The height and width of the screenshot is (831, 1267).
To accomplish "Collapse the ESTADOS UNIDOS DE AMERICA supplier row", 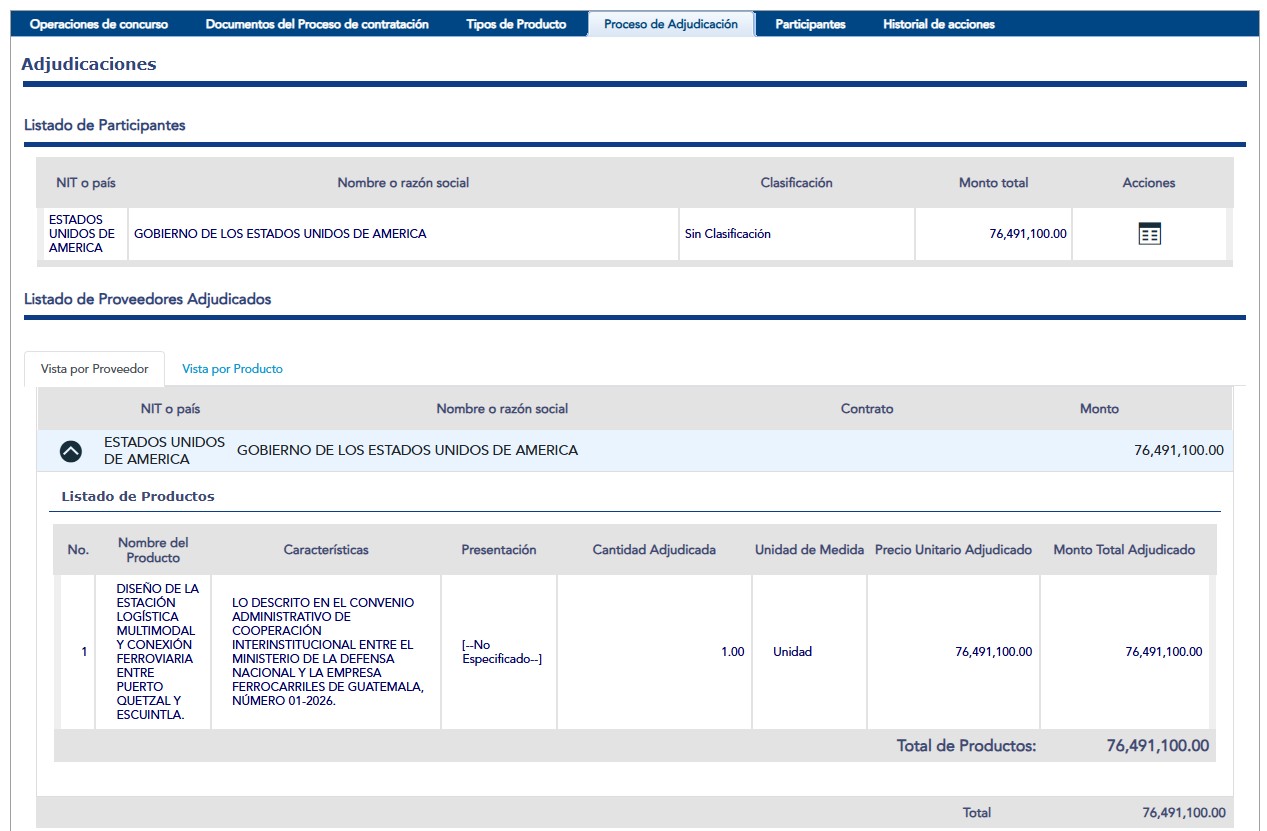I will [70, 451].
